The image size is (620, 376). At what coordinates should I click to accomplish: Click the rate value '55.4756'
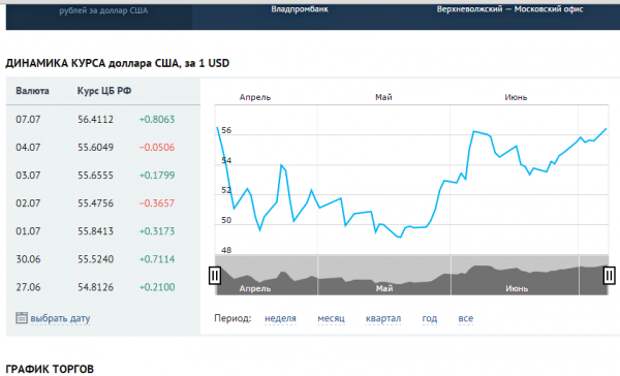(x=95, y=203)
